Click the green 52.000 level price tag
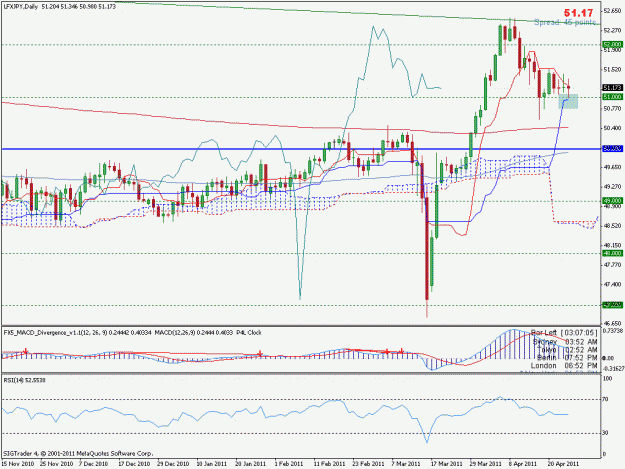Image resolution: width=625 pixels, height=469 pixels. 613,45
